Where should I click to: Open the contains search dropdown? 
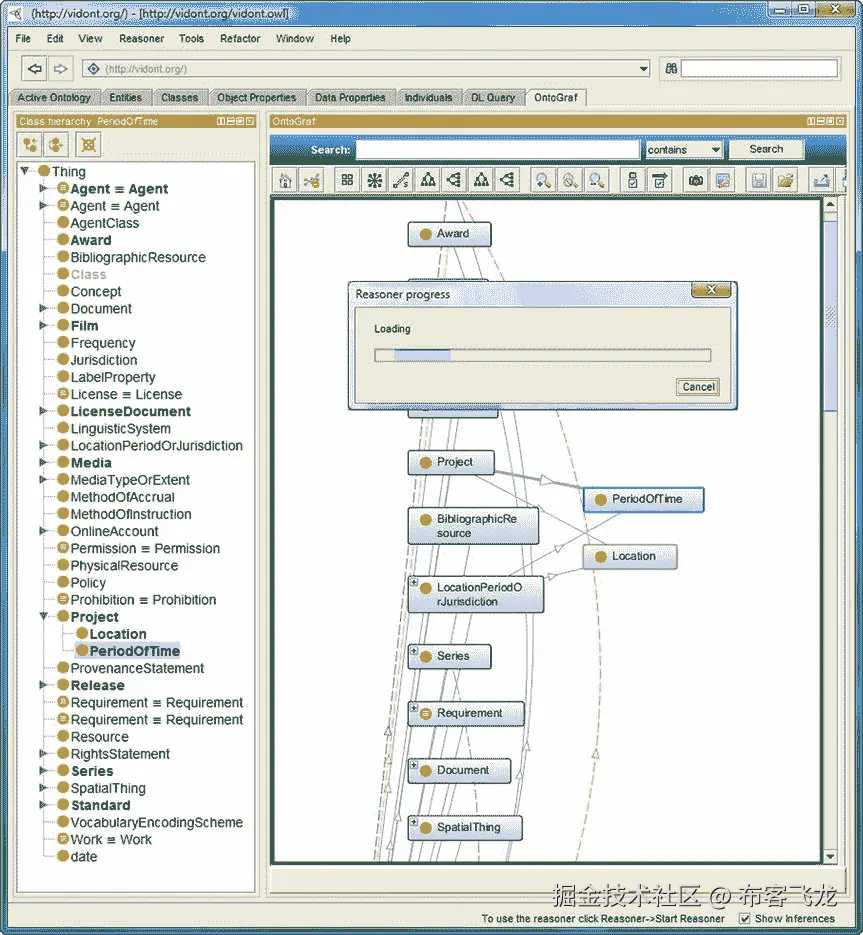point(684,149)
